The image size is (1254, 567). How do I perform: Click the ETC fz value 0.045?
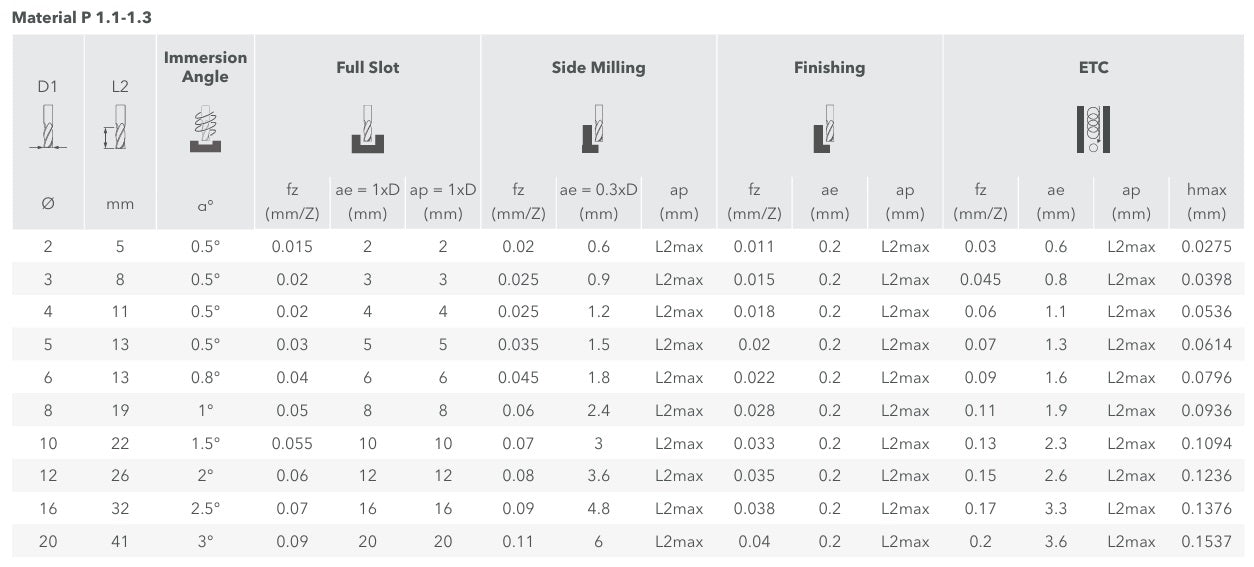point(980,279)
